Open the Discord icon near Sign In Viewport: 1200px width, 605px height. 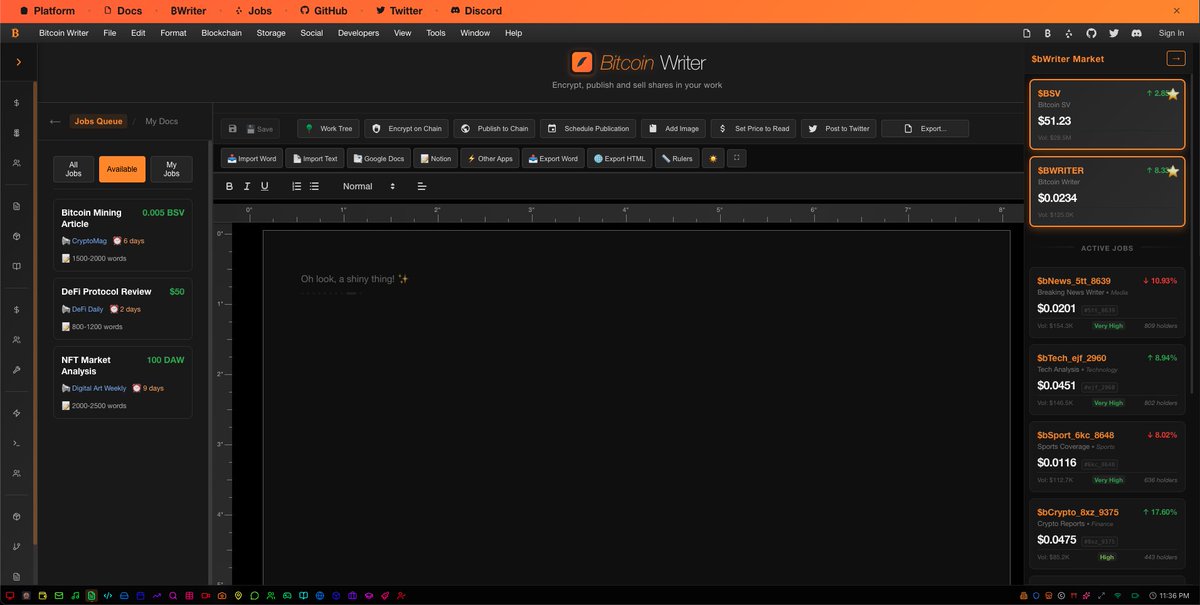coord(1136,33)
